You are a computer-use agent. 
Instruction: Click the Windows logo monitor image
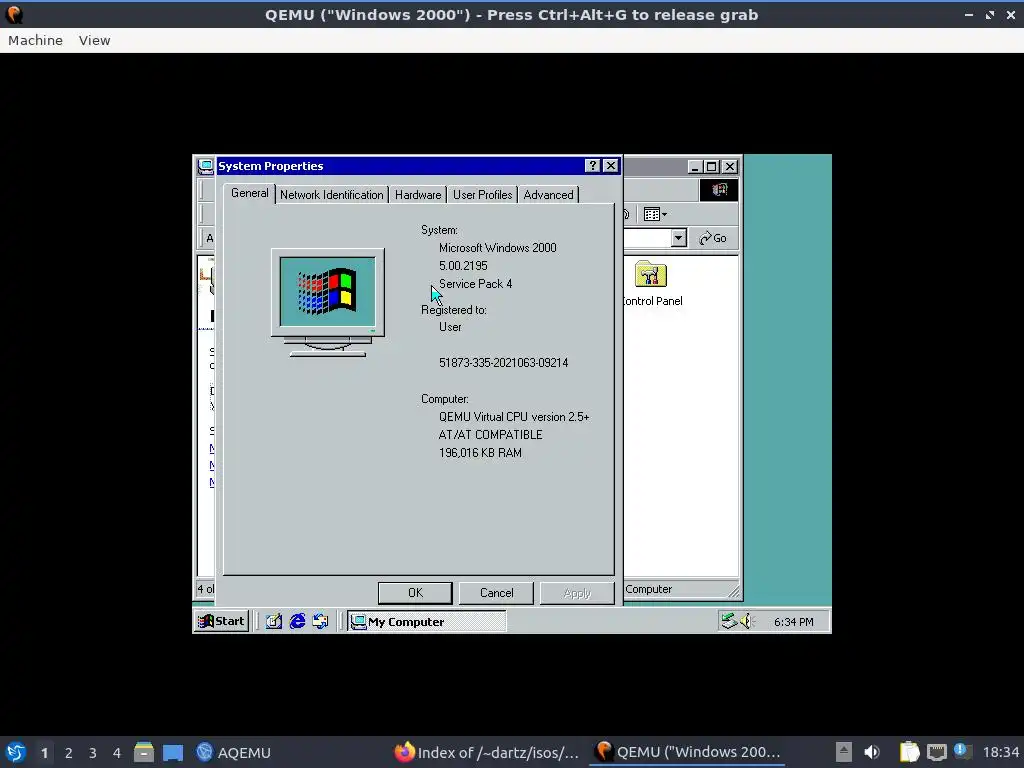pos(328,302)
